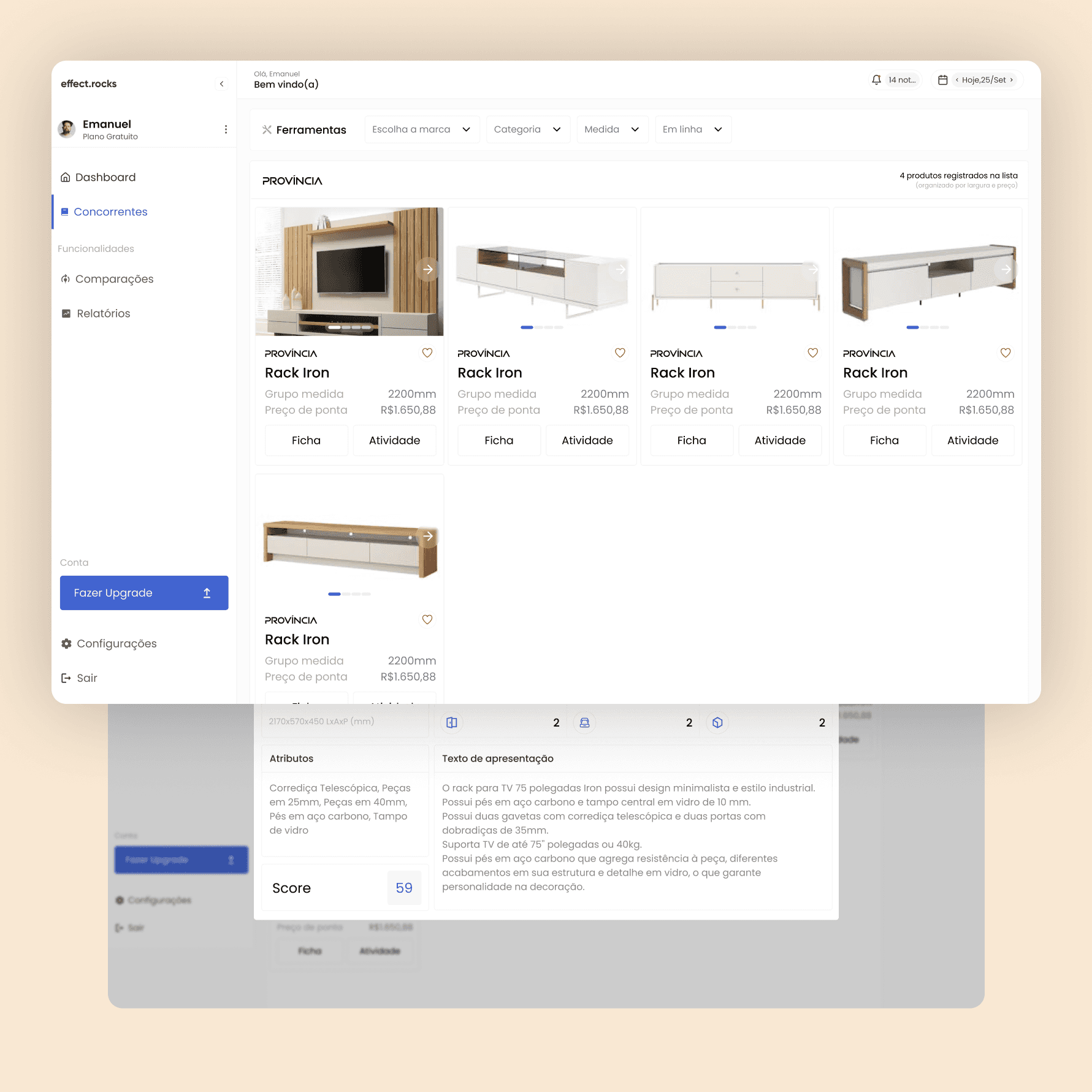Favorite the third Rack Iron card
The image size is (1092, 1092).
813,353
